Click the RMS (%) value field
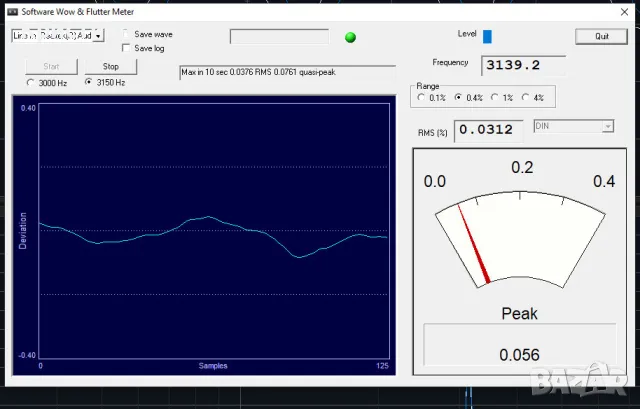 coord(490,130)
